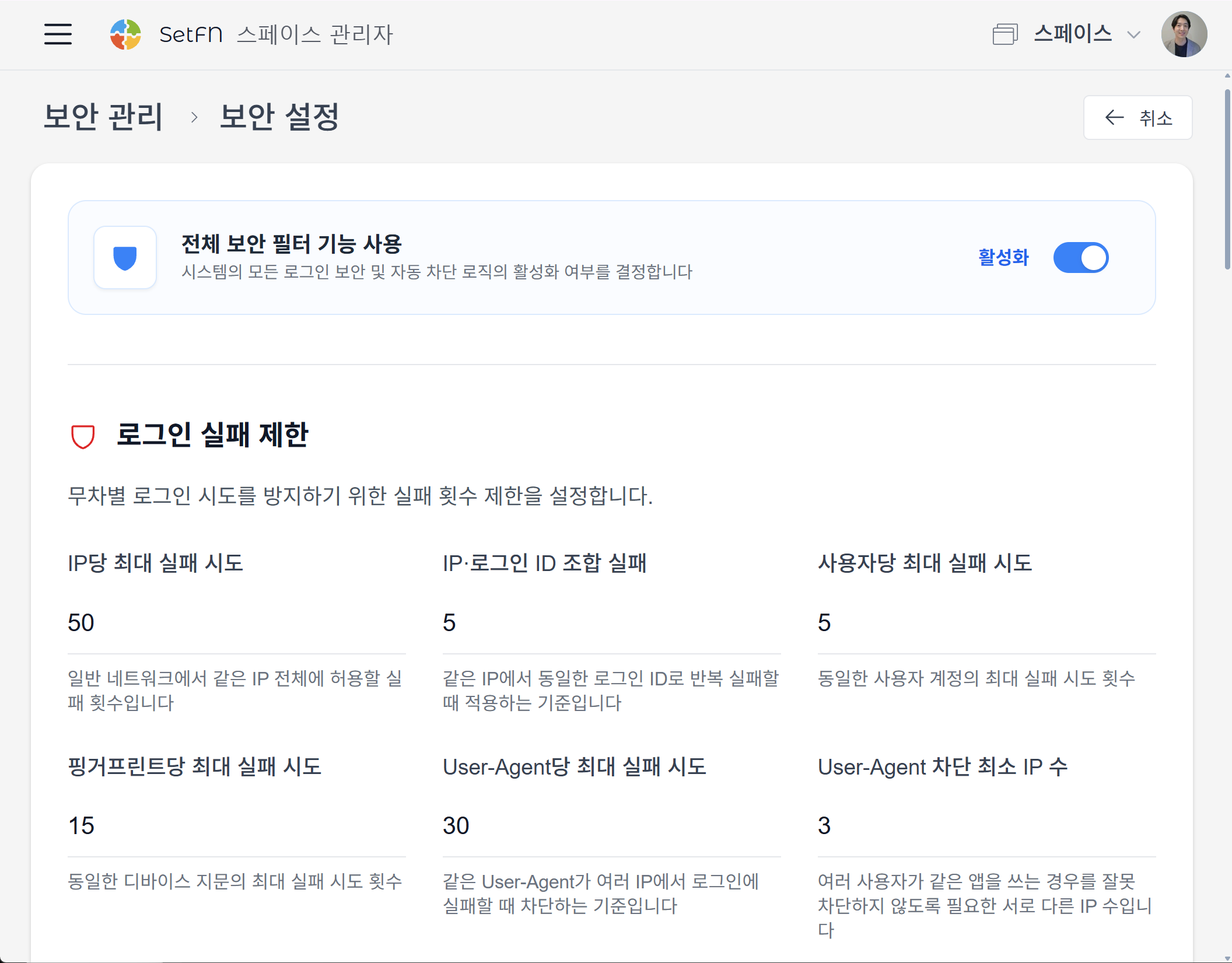Click the SetFn 스페이스 관리자 title
The width and height of the screenshot is (1232, 963).
pos(276,34)
